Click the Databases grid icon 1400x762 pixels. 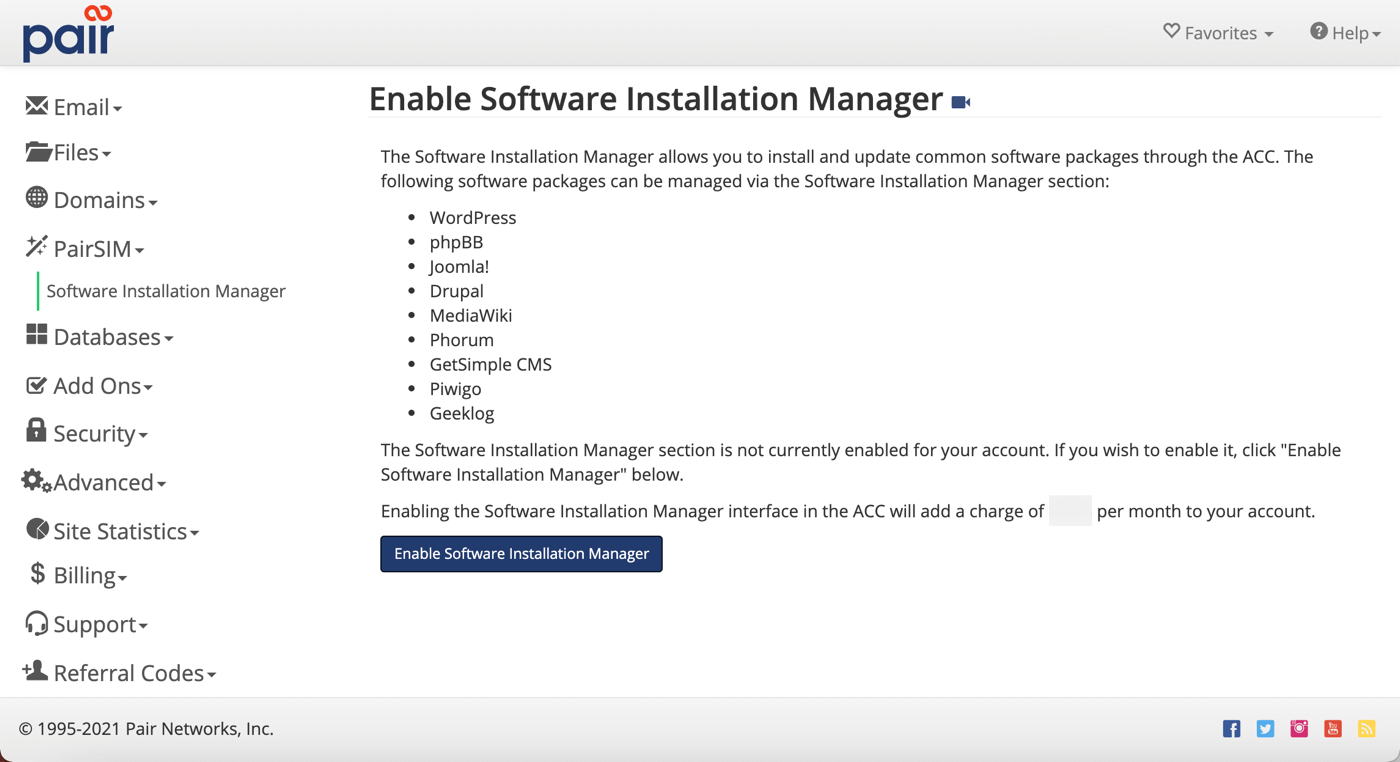[x=37, y=335]
